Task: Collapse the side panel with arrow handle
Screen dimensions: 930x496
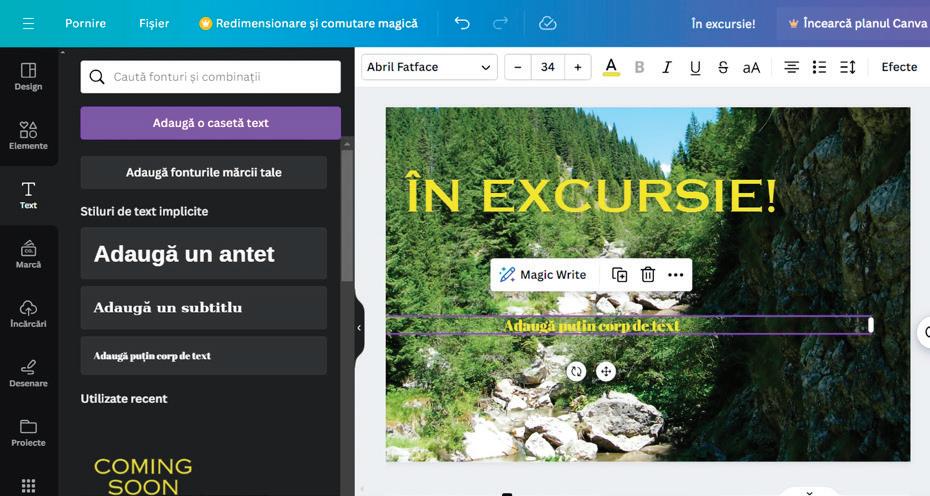Action: [359, 328]
